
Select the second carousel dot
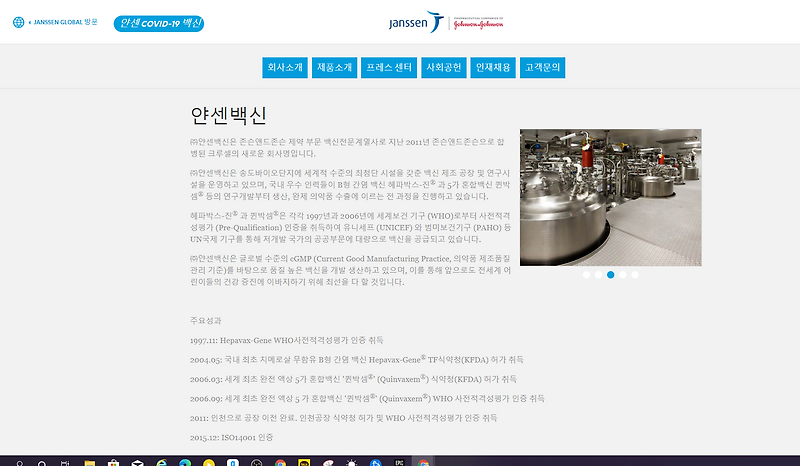click(598, 275)
